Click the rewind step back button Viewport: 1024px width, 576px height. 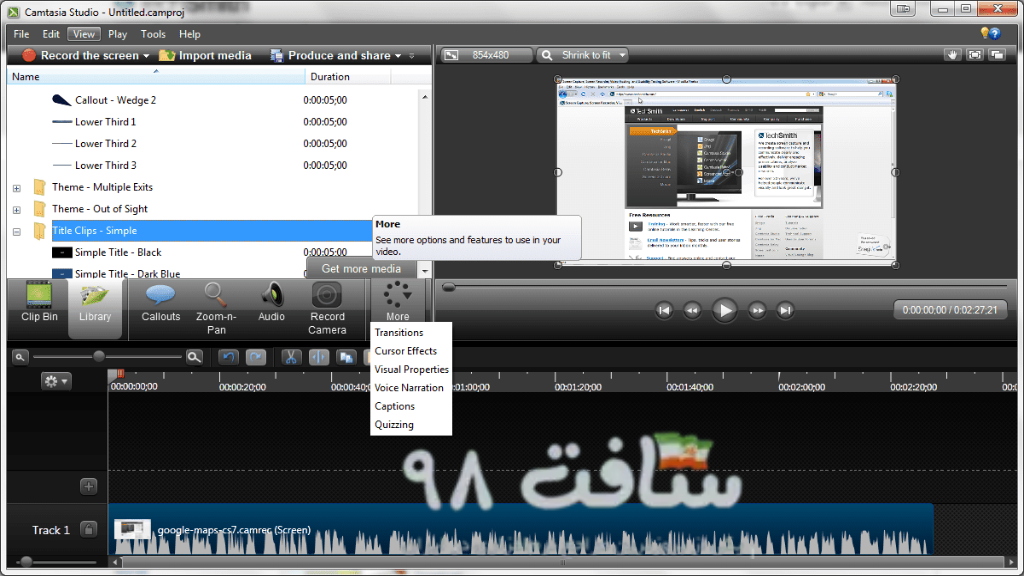pyautogui.click(x=692, y=310)
